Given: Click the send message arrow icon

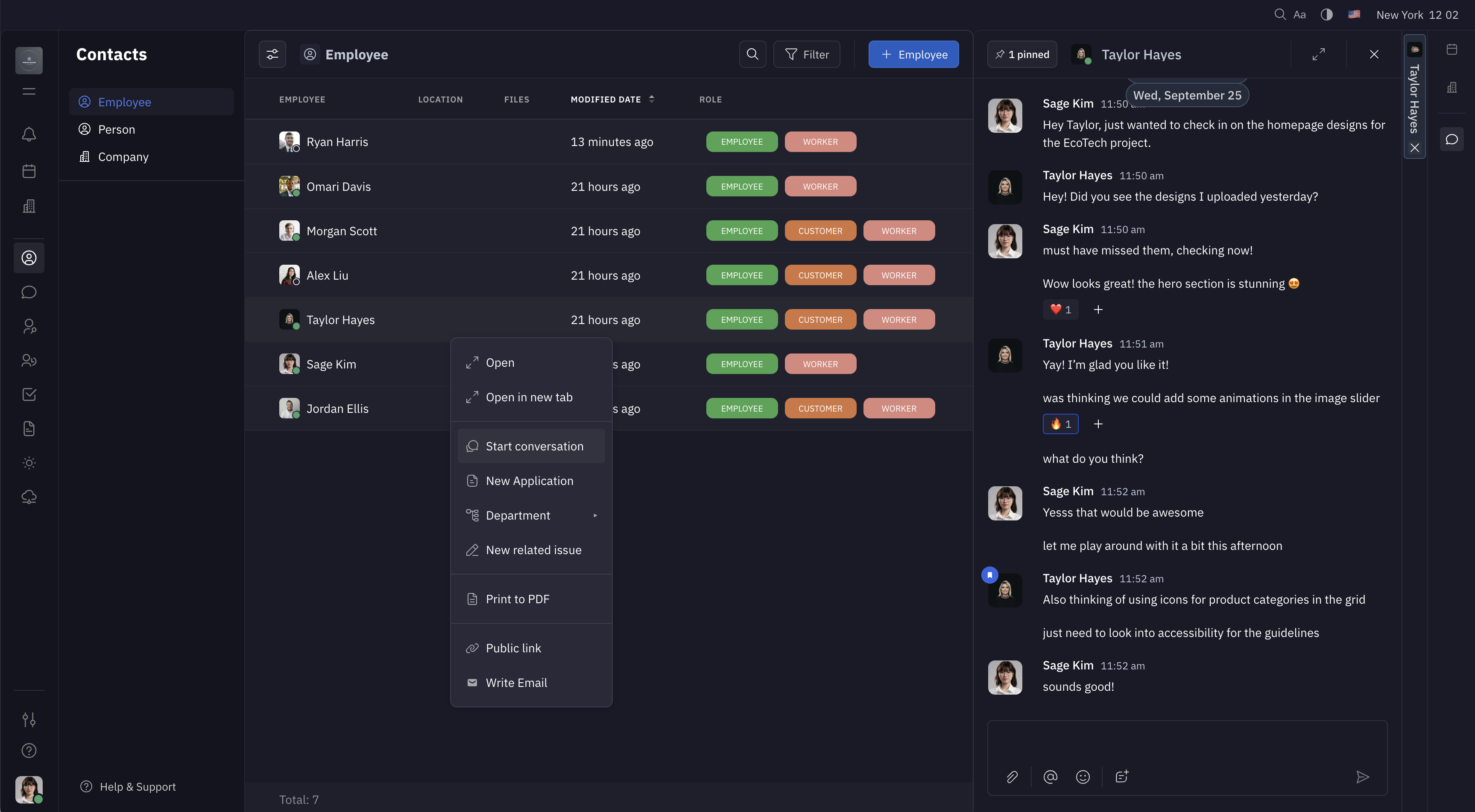Looking at the screenshot, I should (x=1362, y=777).
